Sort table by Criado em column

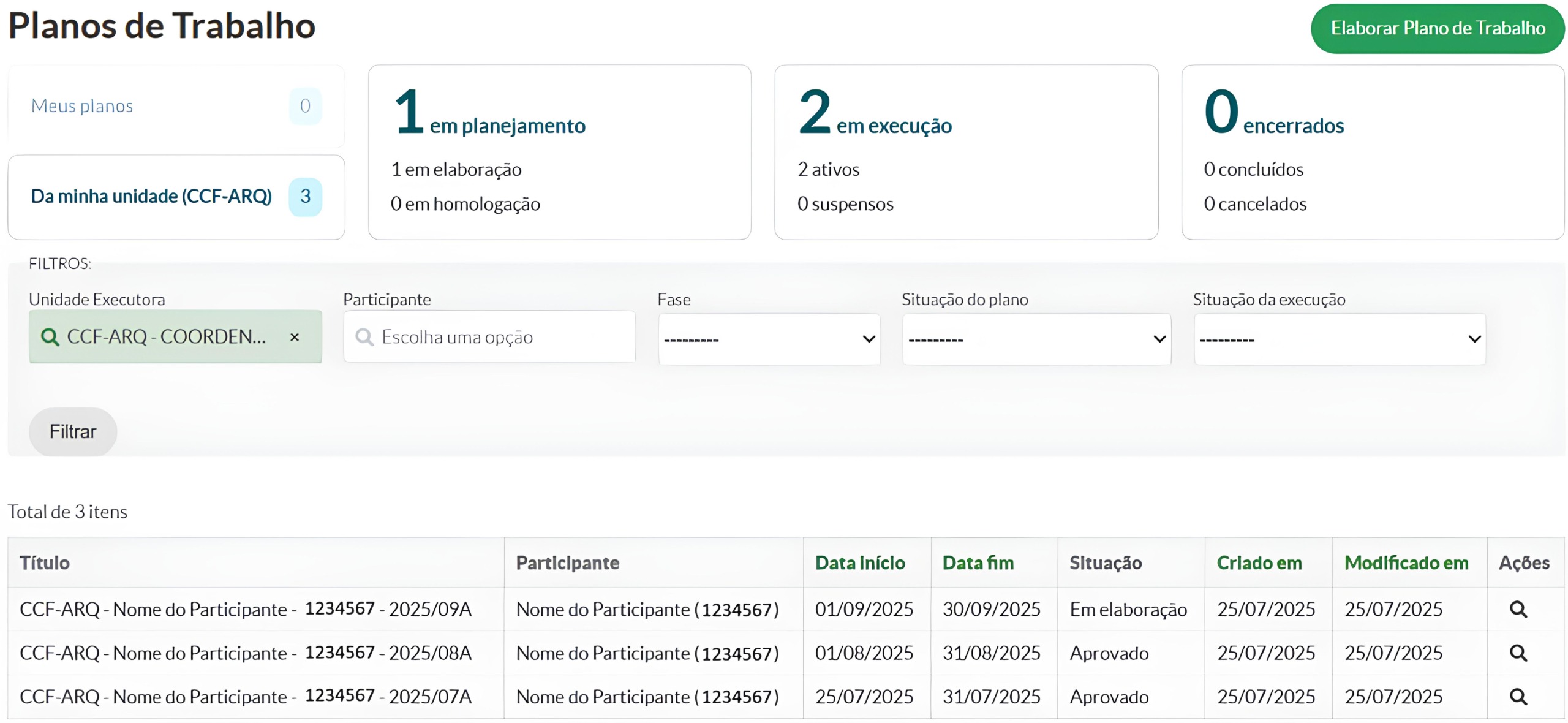tap(1259, 563)
